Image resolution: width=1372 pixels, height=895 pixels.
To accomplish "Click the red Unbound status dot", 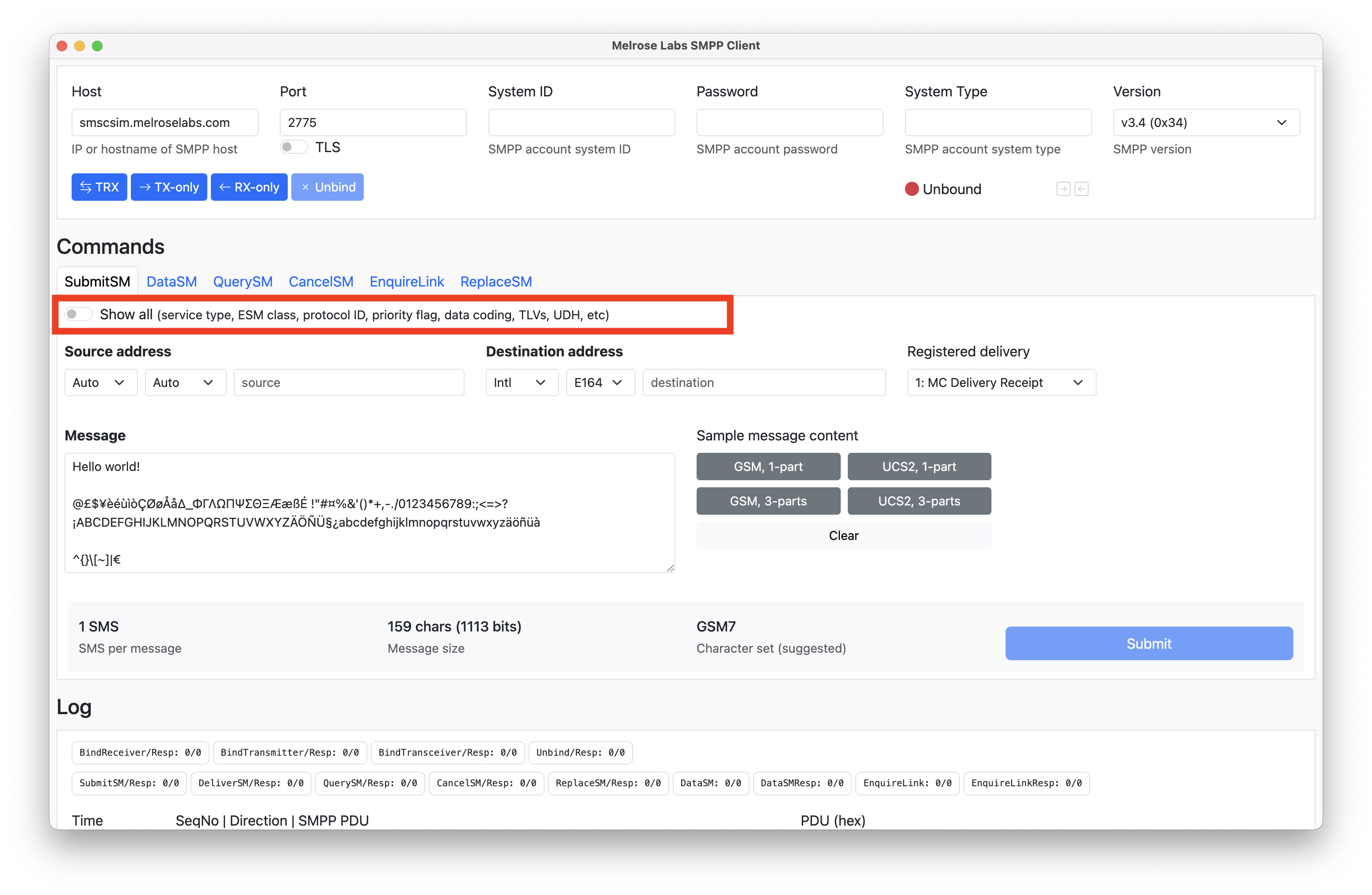I will point(911,189).
